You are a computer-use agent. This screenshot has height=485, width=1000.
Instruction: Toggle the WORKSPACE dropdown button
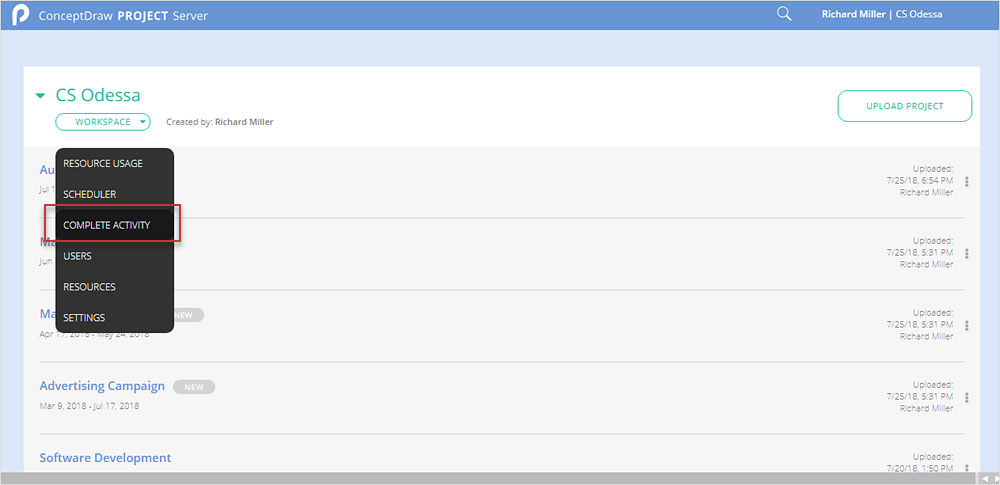pyautogui.click(x=103, y=122)
